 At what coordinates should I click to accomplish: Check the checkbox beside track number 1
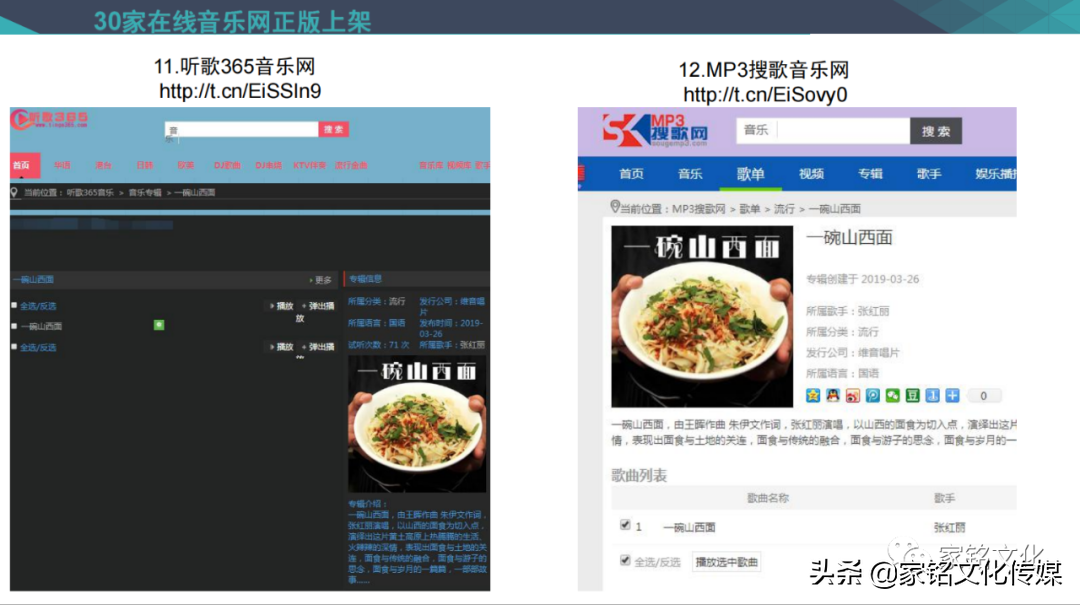click(x=624, y=524)
